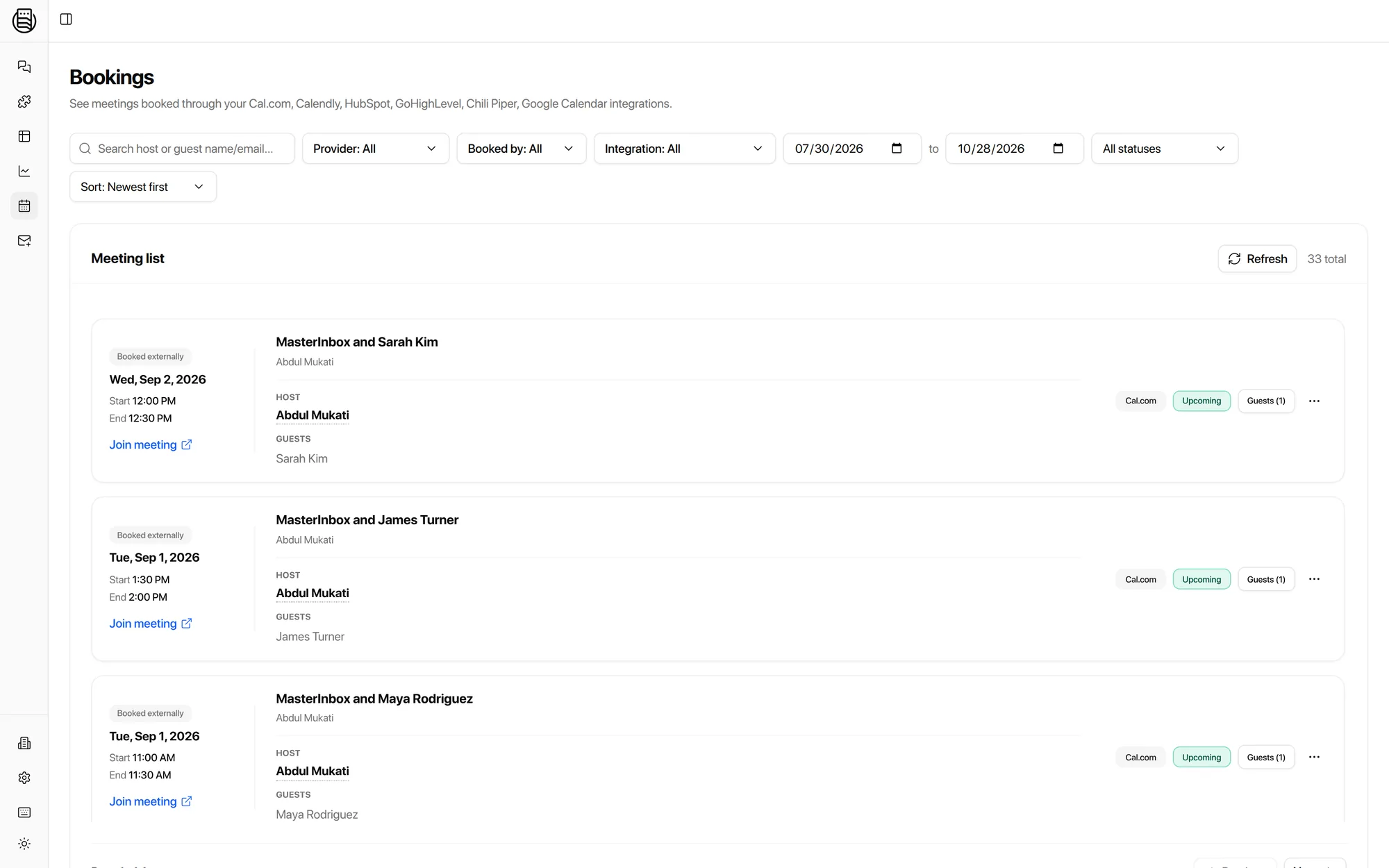This screenshot has width=1389, height=868.
Task: Click the search host or guest field
Action: click(182, 149)
